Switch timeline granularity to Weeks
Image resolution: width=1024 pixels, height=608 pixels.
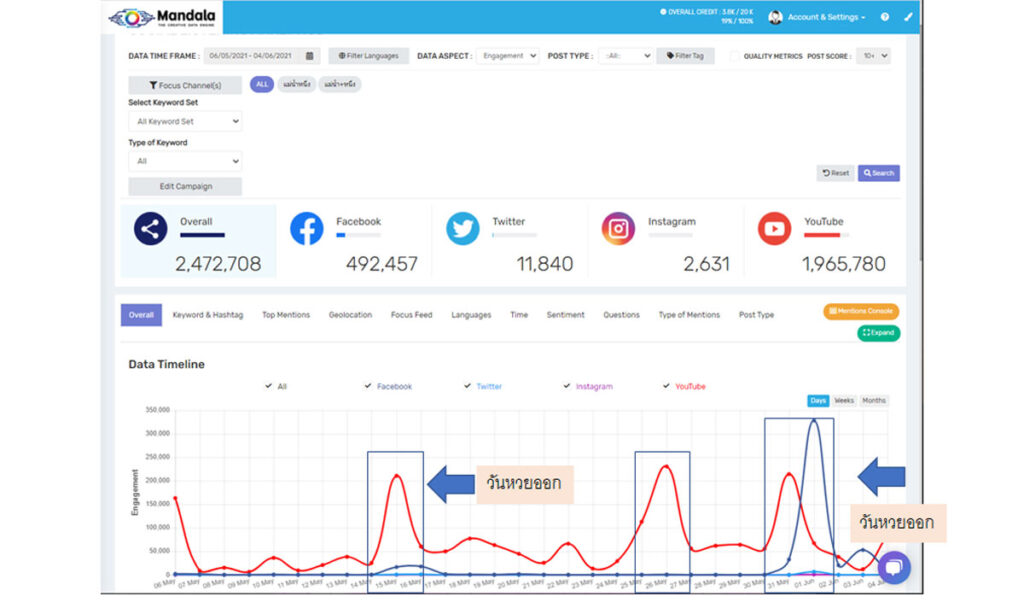[x=844, y=401]
